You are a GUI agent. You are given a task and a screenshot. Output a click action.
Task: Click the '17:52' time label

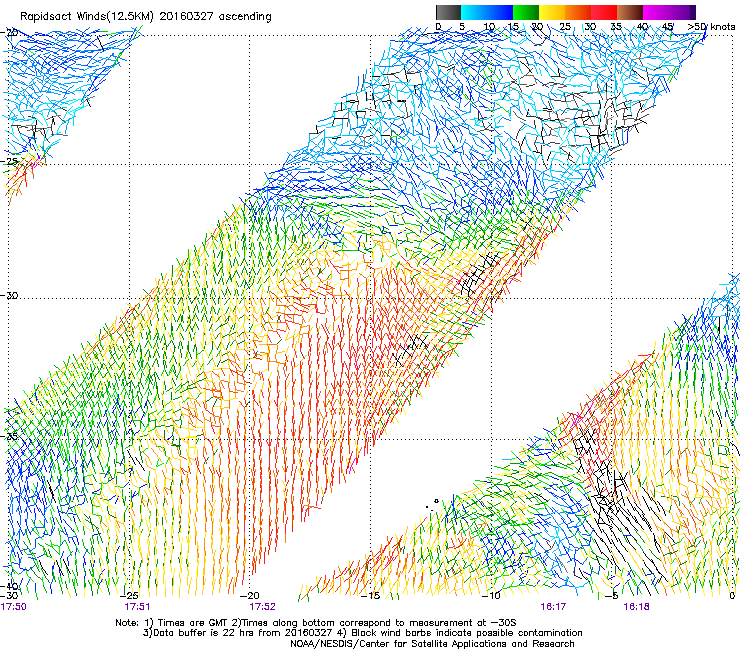pos(262,607)
